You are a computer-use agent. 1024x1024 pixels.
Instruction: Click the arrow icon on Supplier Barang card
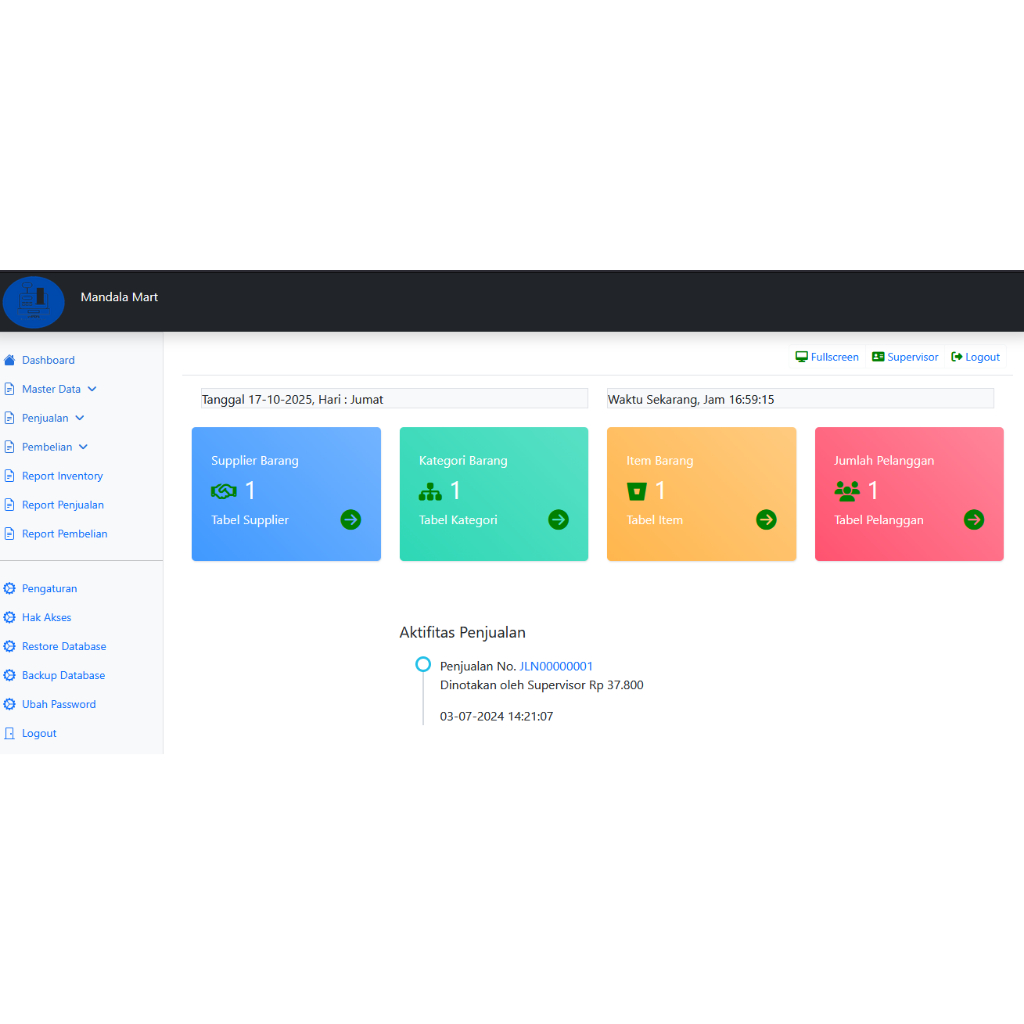351,520
